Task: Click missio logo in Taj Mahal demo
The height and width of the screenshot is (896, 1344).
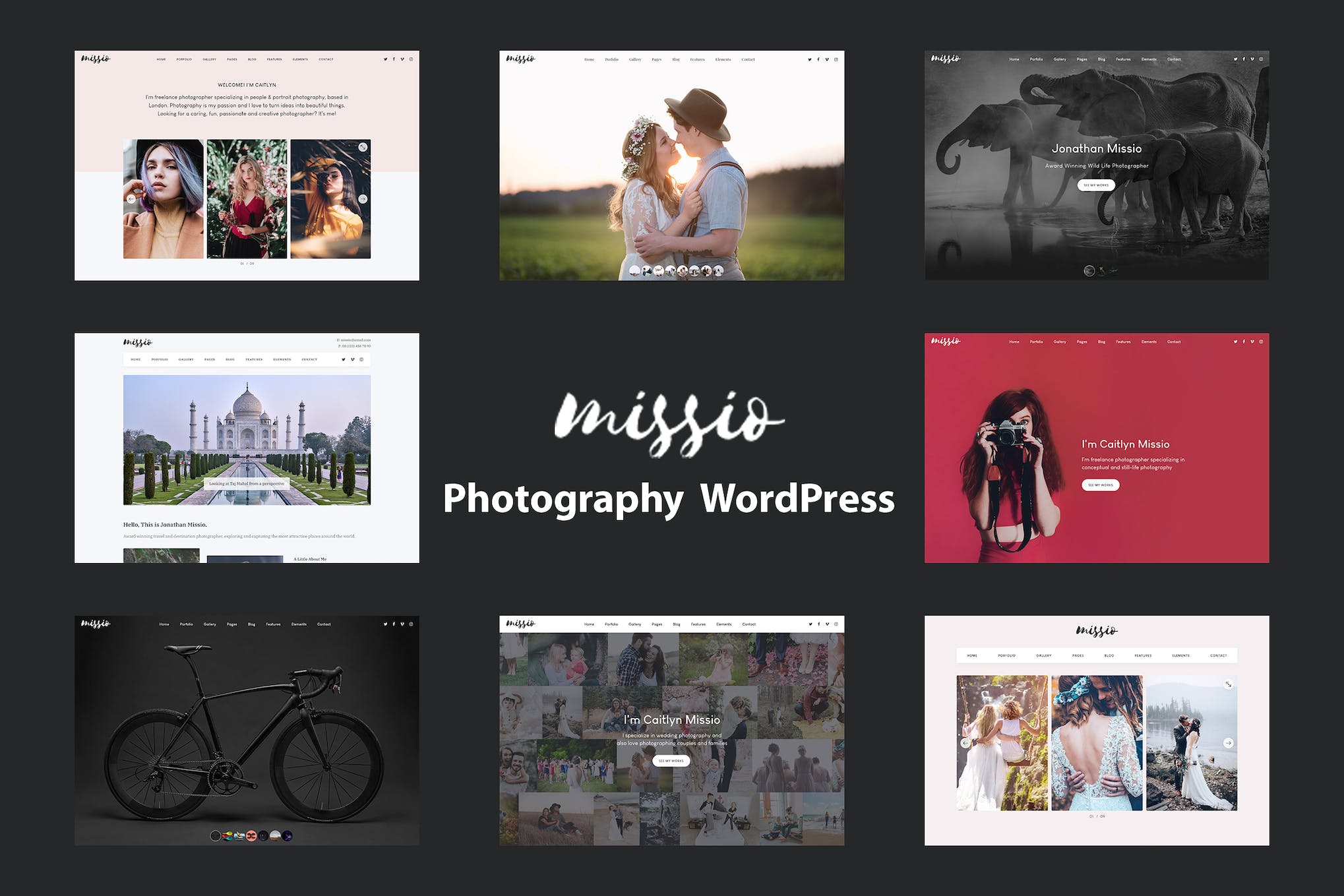Action: [x=138, y=342]
